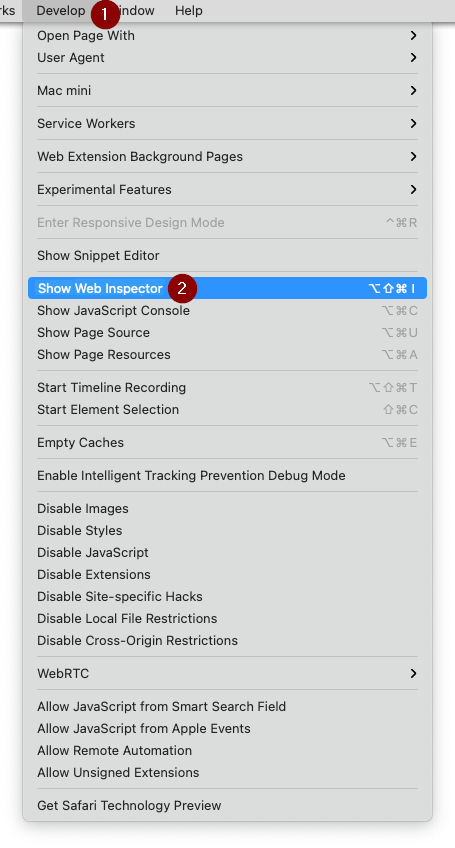Expand the Mac mini submenu
The image size is (455, 848).
coord(227,91)
